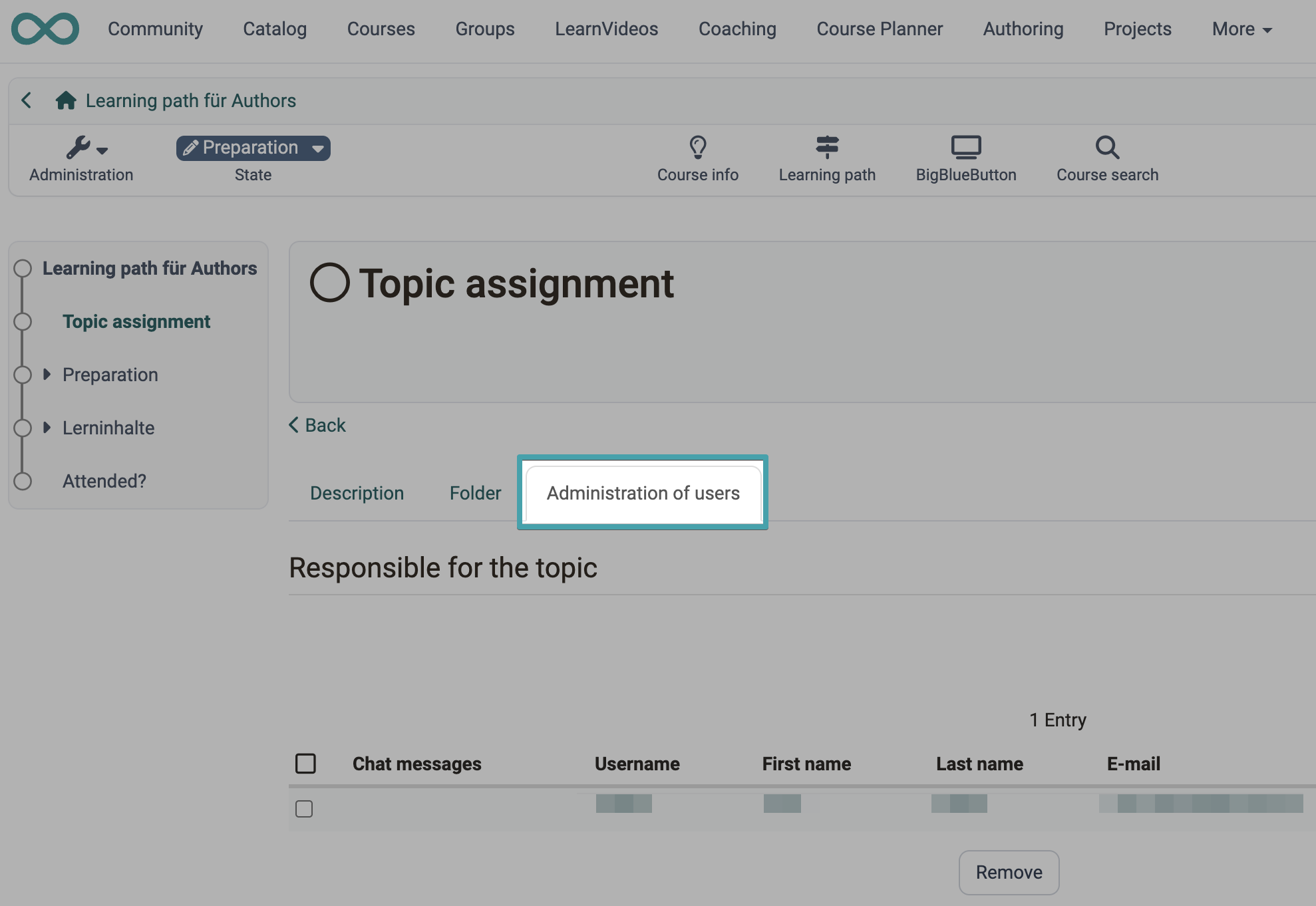Open Projects in navigation
Screen dimensions: 1316x906
click(1138, 29)
